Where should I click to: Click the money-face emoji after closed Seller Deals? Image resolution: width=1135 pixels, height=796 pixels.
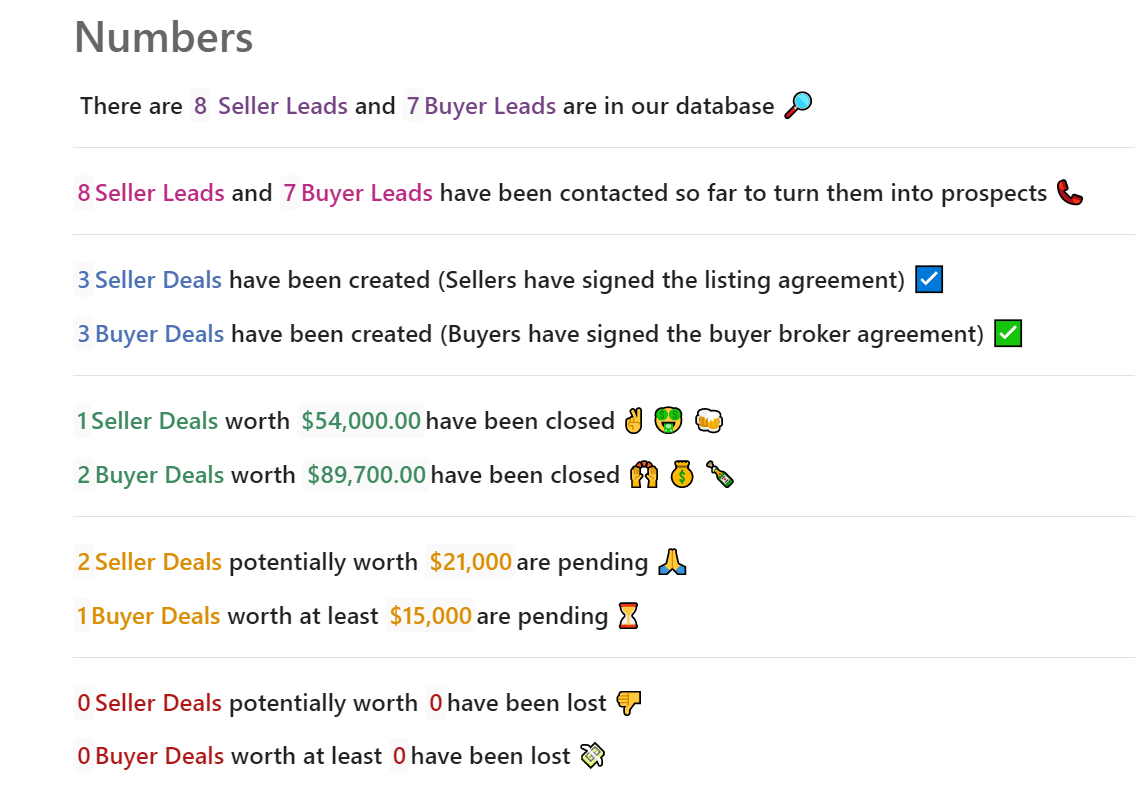tap(668, 420)
